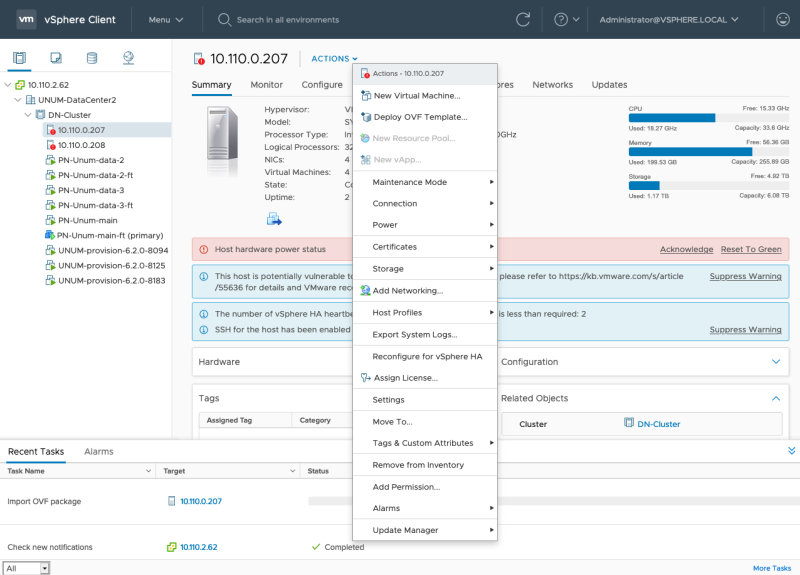Screen dimensions: 800x575
Task: Click the Storage usage bar
Action: click(709, 186)
